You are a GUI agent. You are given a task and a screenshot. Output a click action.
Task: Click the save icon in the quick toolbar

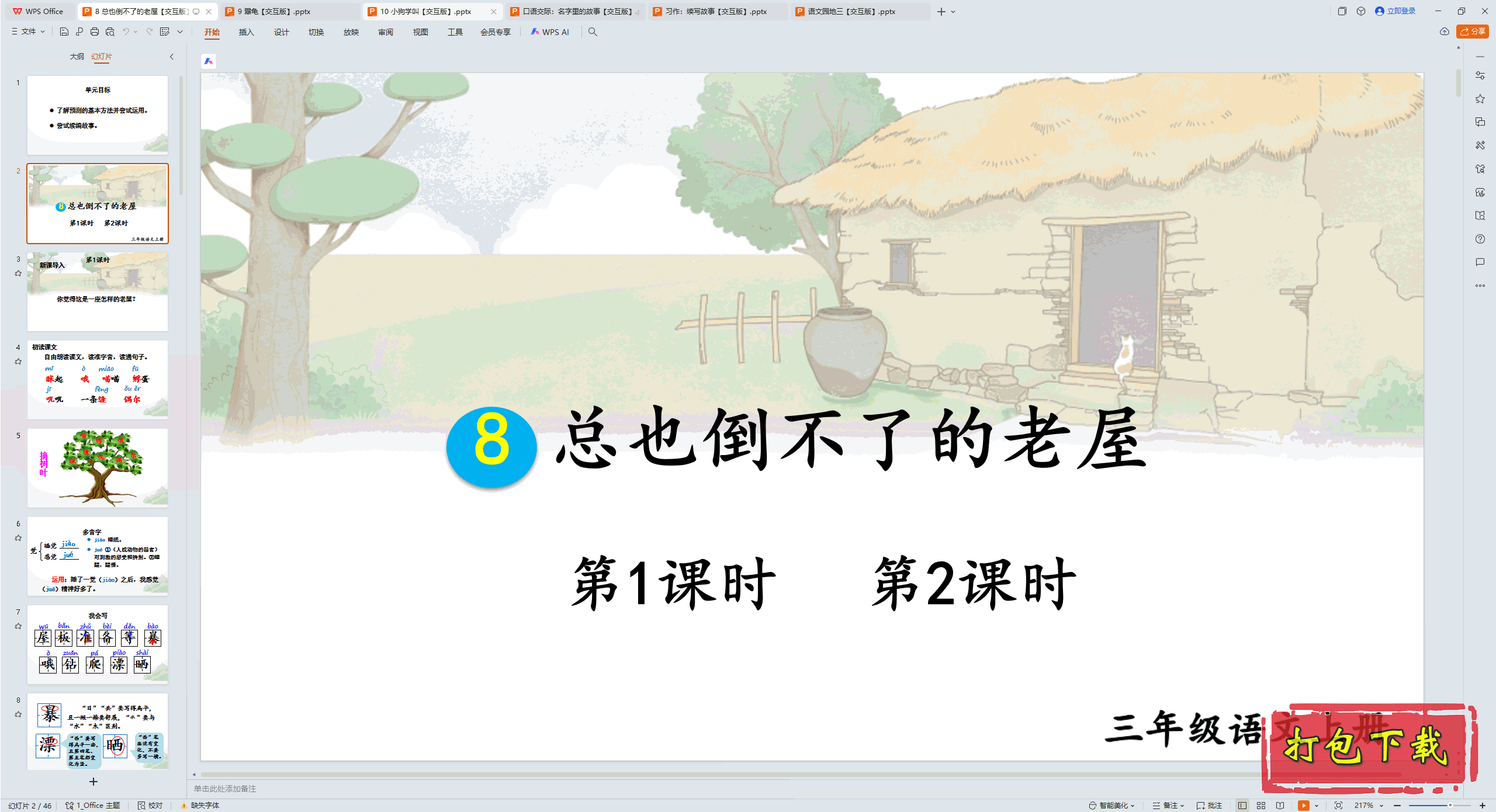64,32
